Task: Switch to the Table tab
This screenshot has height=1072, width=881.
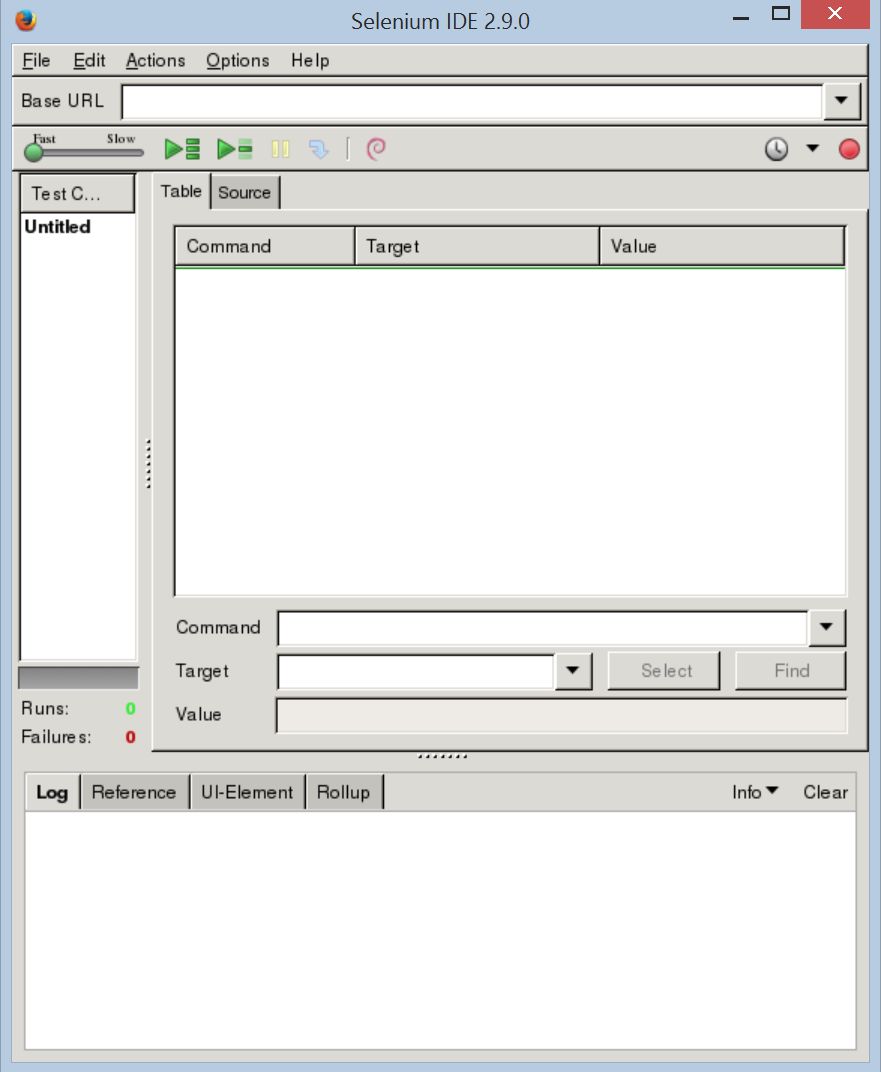Action: coord(181,191)
